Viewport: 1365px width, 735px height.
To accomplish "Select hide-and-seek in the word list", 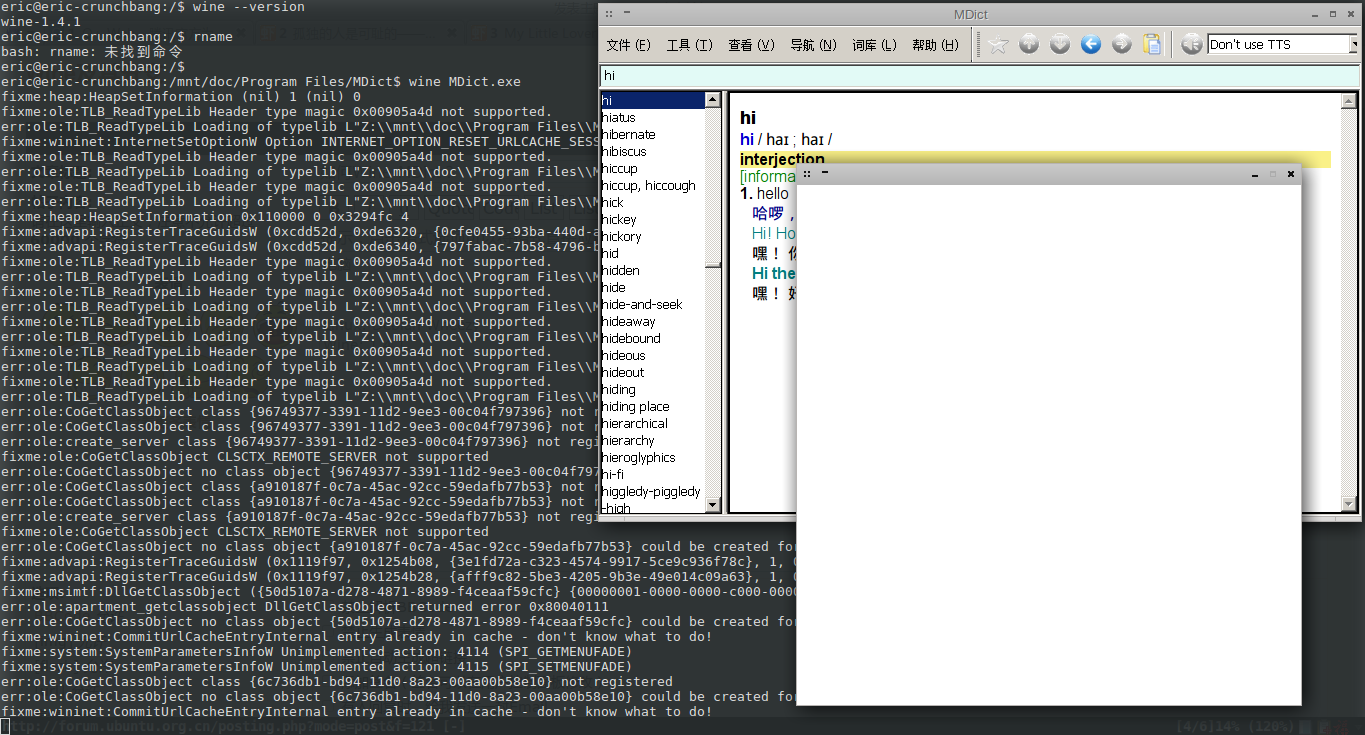I will point(642,304).
